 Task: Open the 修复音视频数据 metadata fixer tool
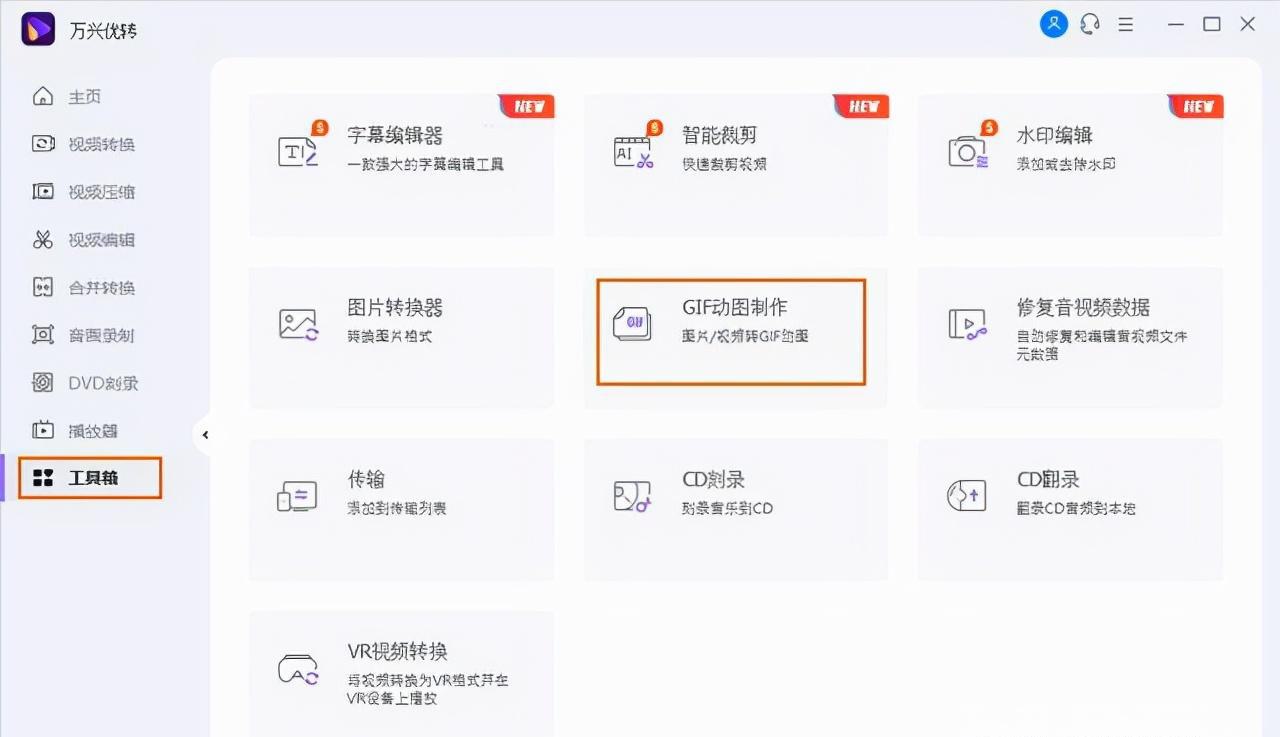click(1070, 337)
